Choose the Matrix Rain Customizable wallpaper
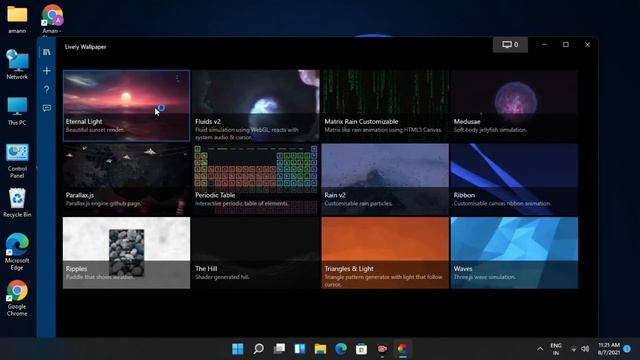 pyautogui.click(x=385, y=106)
